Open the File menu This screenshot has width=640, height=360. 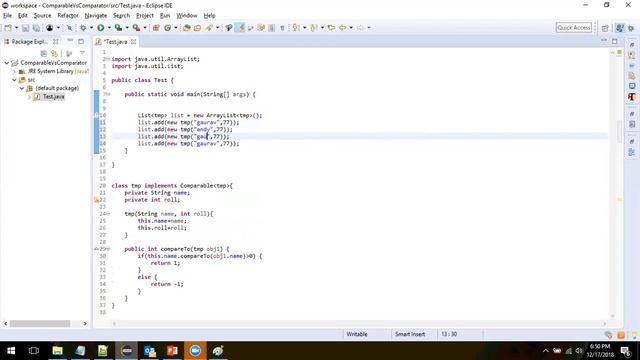(x=7, y=16)
